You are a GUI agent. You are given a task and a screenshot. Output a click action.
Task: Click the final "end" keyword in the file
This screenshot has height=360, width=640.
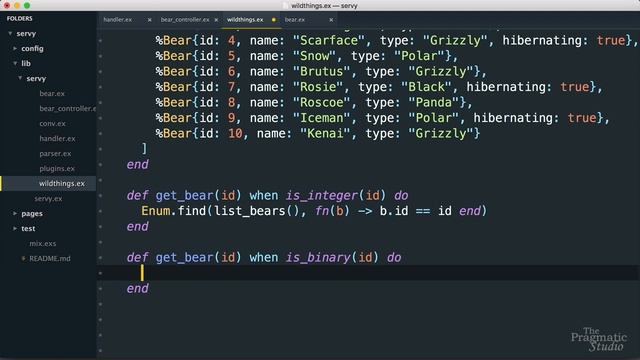(x=138, y=289)
